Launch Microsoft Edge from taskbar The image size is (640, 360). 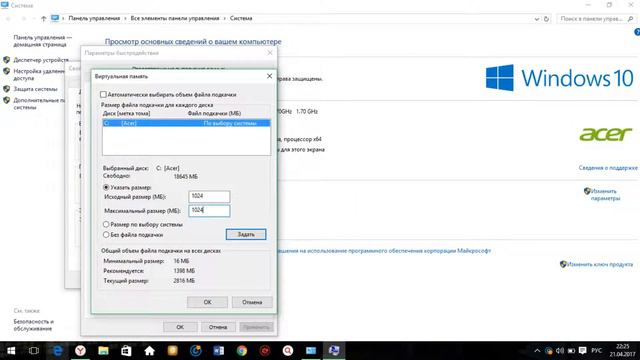(57, 351)
